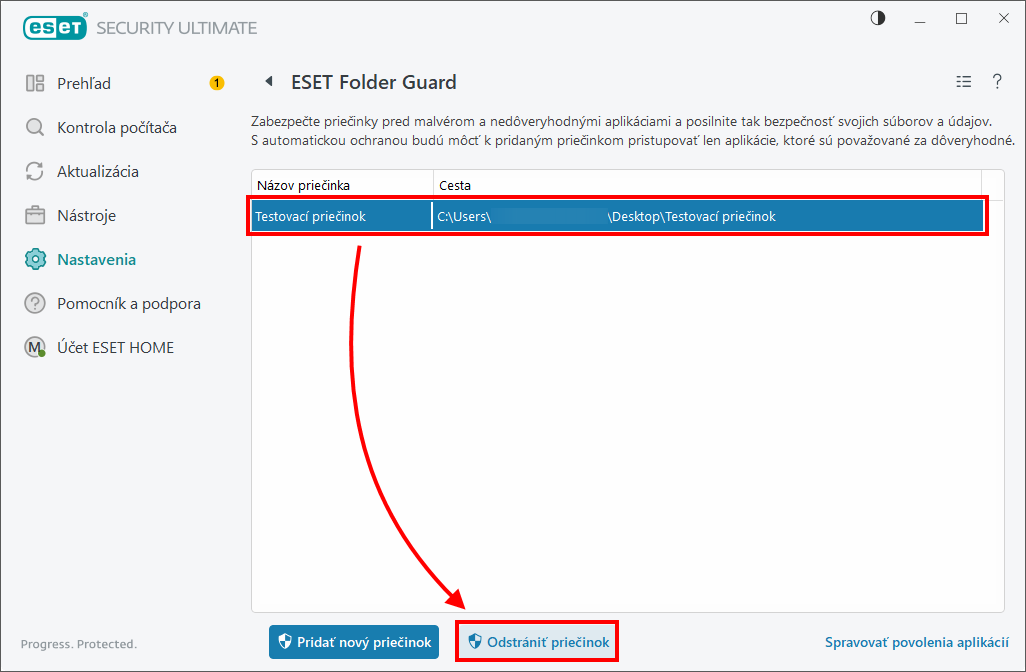This screenshot has height=672, width=1026.
Task: Click the Účet ESET HOME avatar icon
Action: [35, 347]
